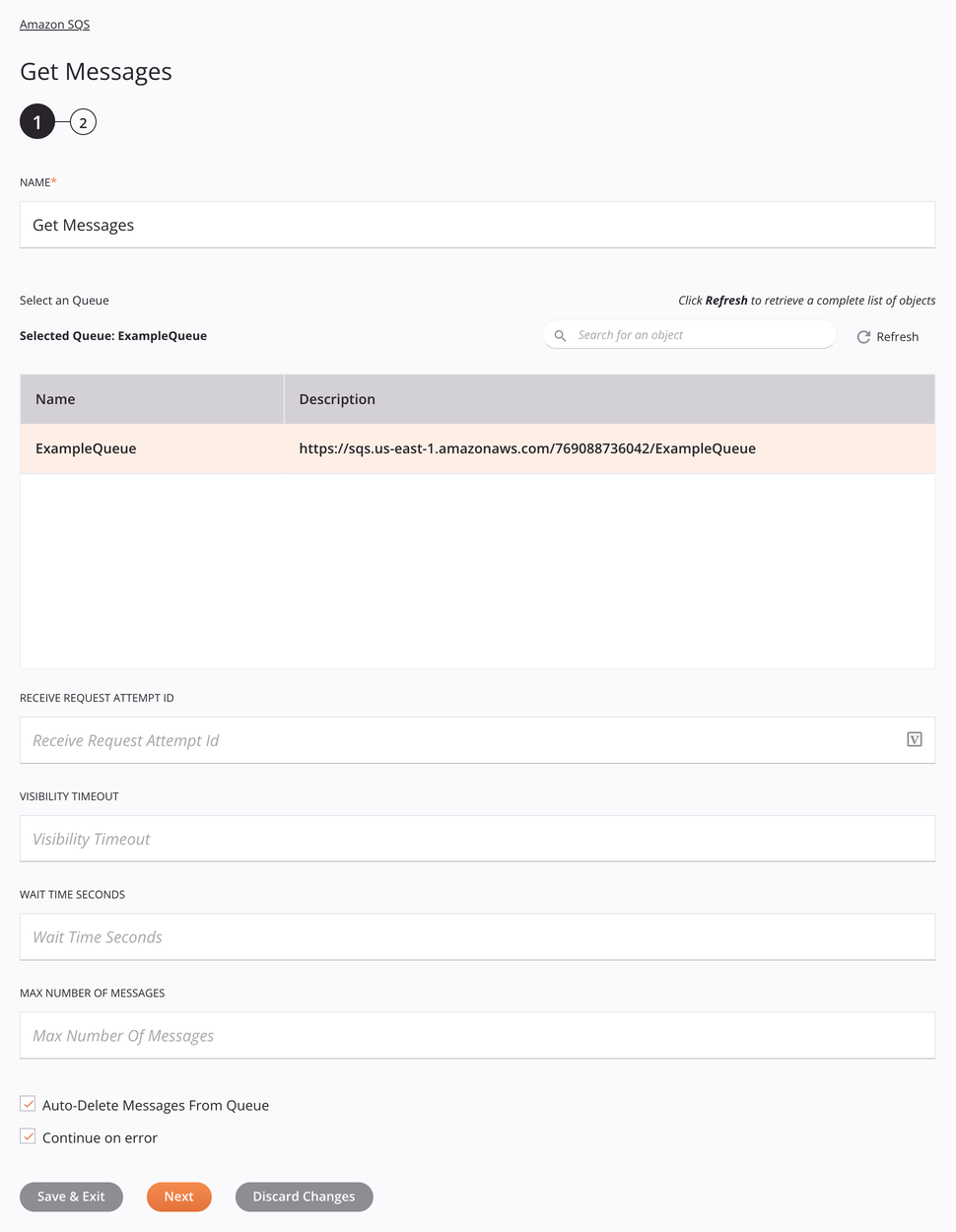Toggle the Continue on error checkbox
Viewport: 956px width, 1232px height.
[x=29, y=1136]
